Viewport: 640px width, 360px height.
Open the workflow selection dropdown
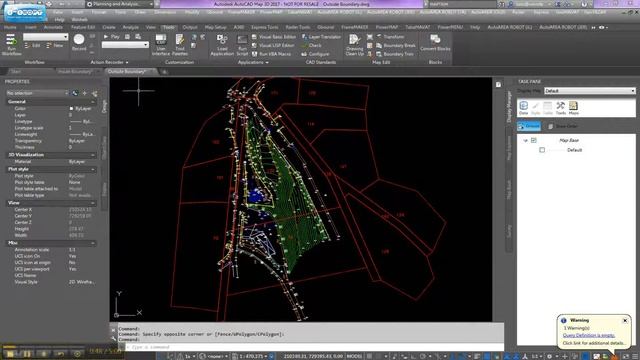46,37
